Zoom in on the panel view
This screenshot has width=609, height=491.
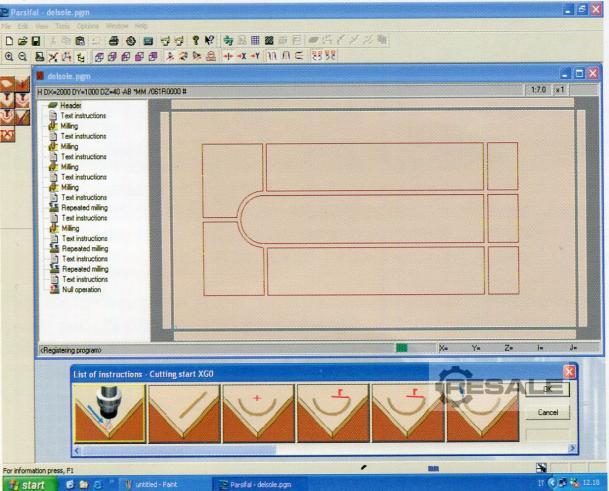(x=9, y=57)
